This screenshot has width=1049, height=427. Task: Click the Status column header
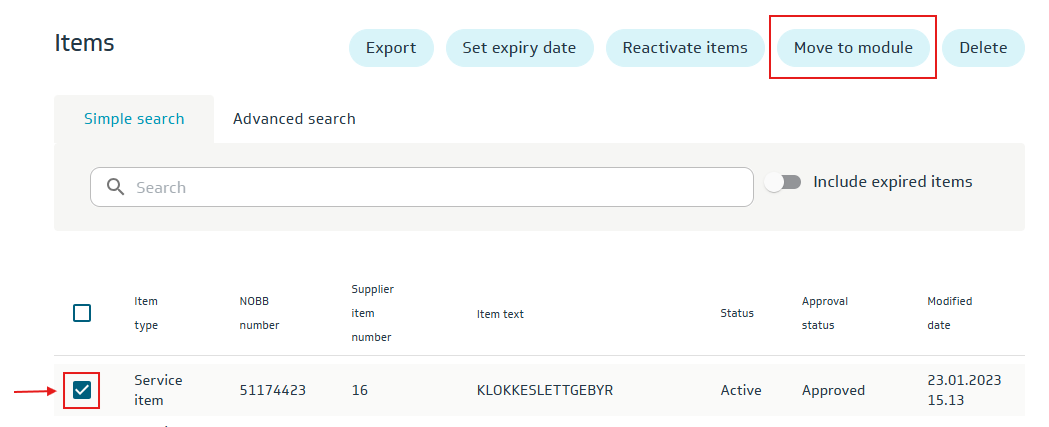point(737,314)
